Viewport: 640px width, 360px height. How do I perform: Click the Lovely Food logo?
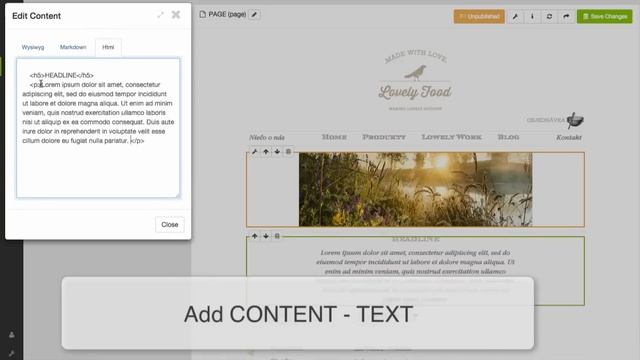[415, 80]
